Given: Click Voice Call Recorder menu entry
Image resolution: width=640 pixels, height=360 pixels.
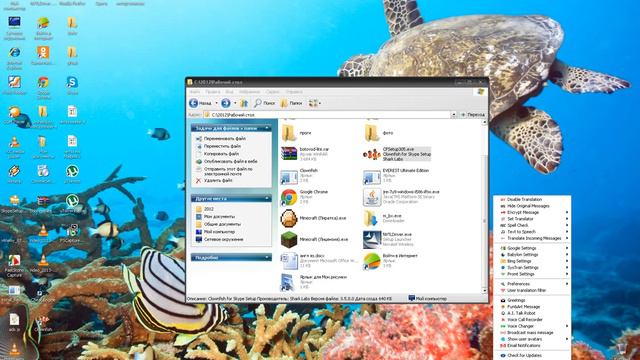Looking at the screenshot, I should point(532,320).
